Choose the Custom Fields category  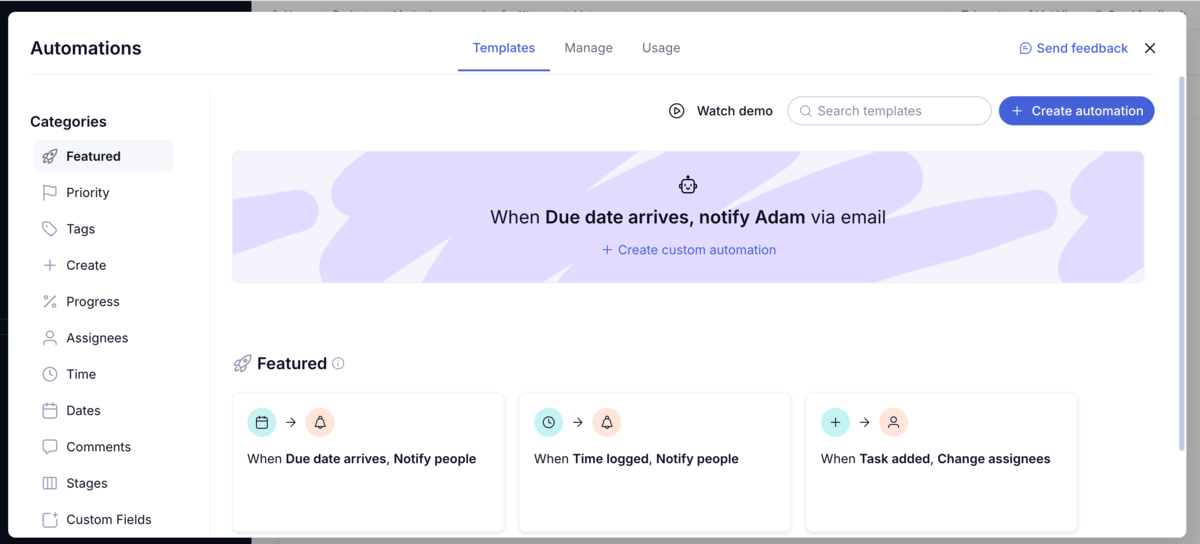108,520
